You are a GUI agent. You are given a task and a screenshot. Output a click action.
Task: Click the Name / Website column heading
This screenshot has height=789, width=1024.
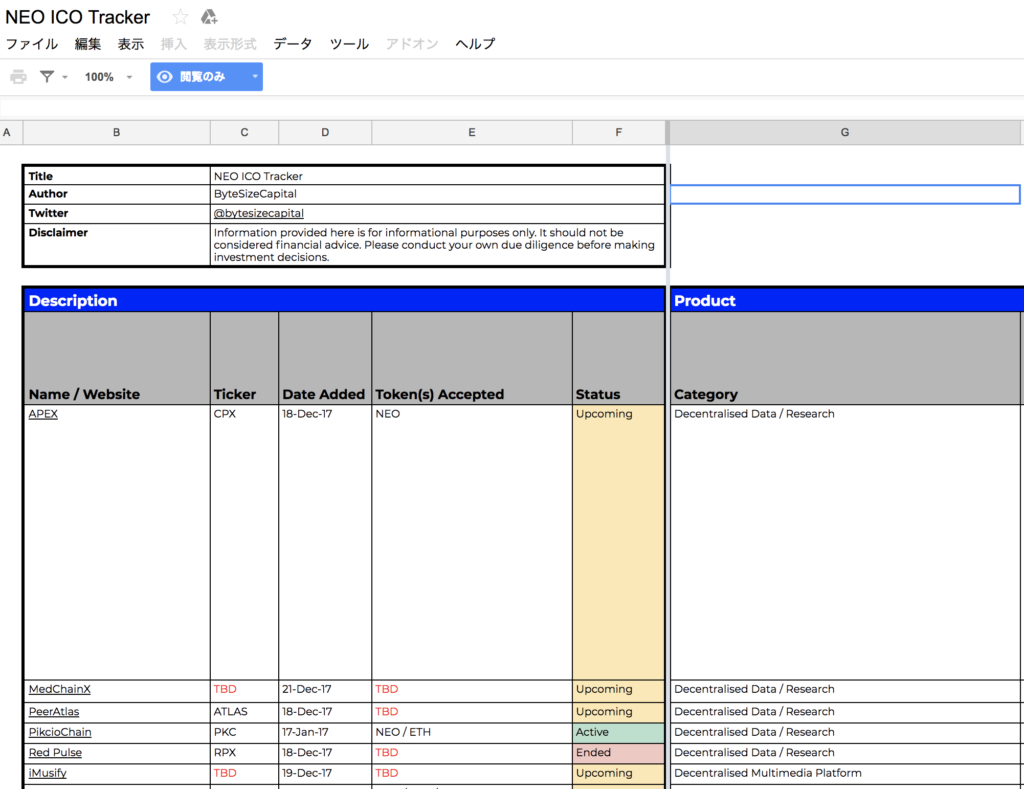[x=117, y=358]
